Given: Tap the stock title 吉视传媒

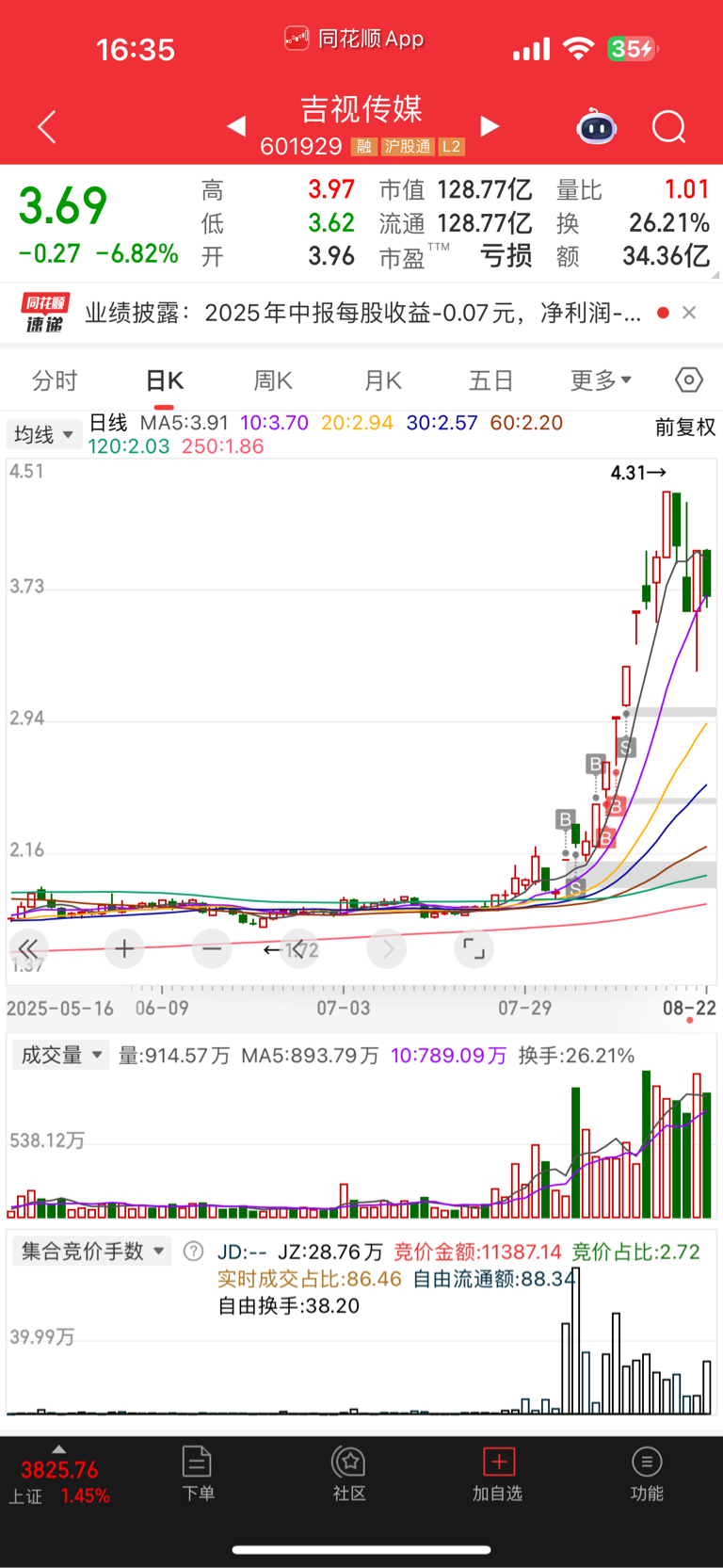Looking at the screenshot, I should coord(361,109).
